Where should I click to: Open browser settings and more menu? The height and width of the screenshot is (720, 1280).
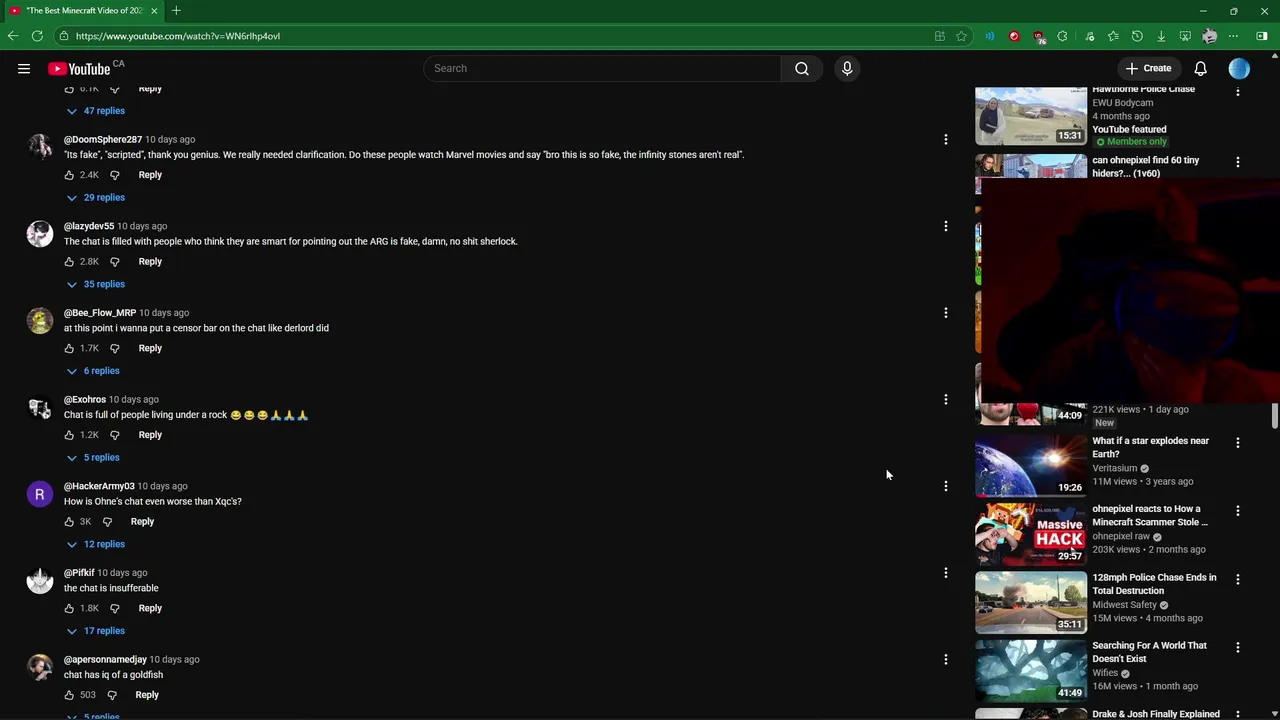point(1234,36)
